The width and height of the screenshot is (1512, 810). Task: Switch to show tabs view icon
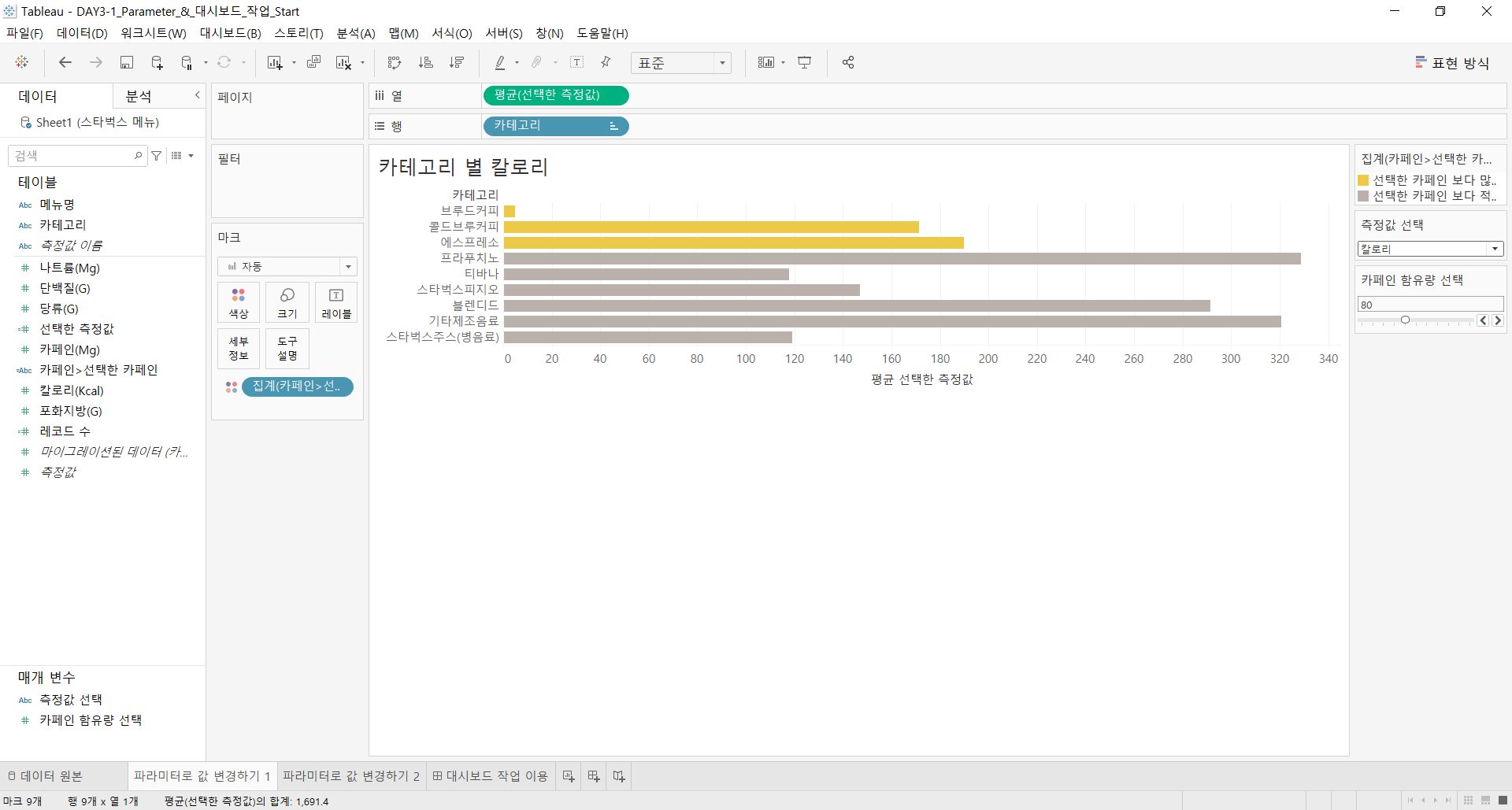point(1503,801)
